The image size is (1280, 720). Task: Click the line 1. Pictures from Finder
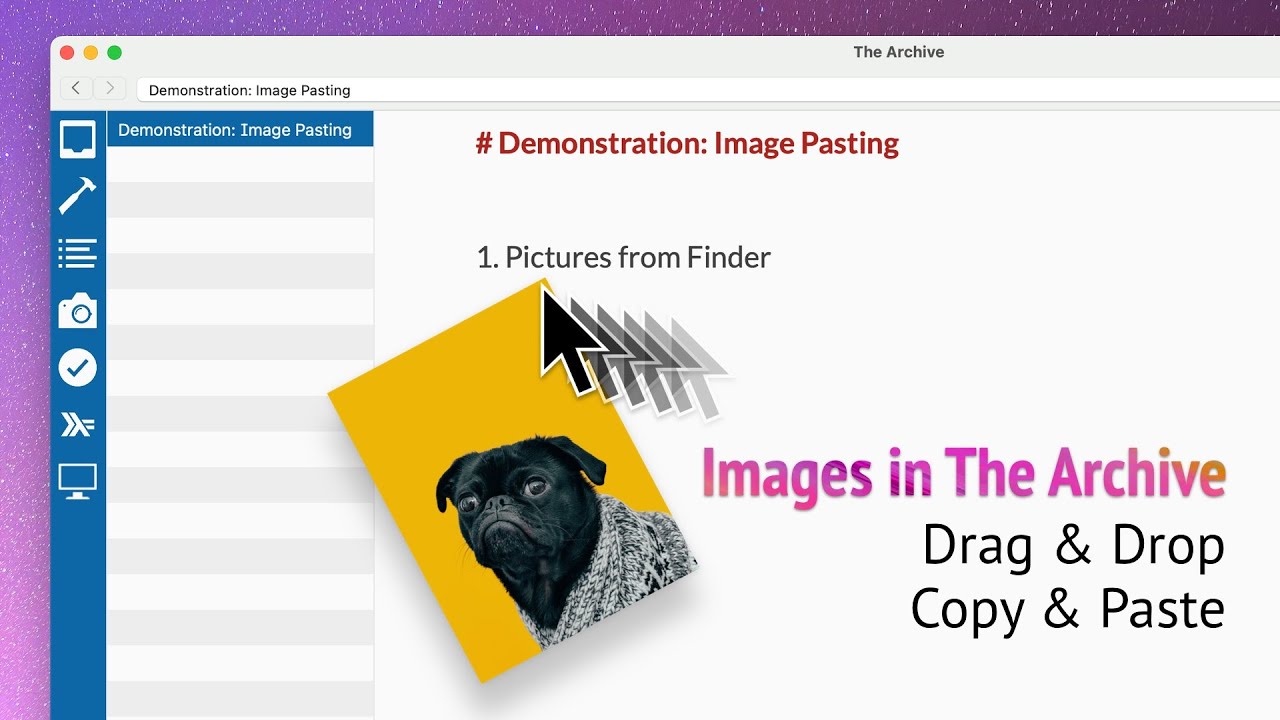(623, 257)
